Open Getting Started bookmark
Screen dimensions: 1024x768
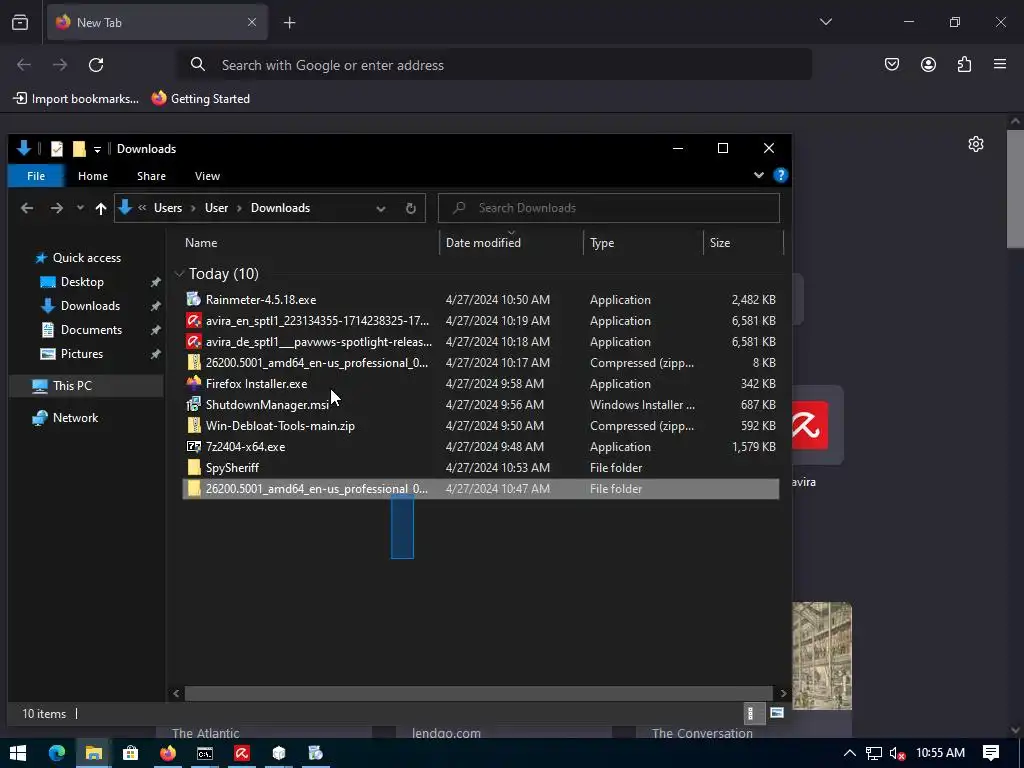[x=200, y=99]
